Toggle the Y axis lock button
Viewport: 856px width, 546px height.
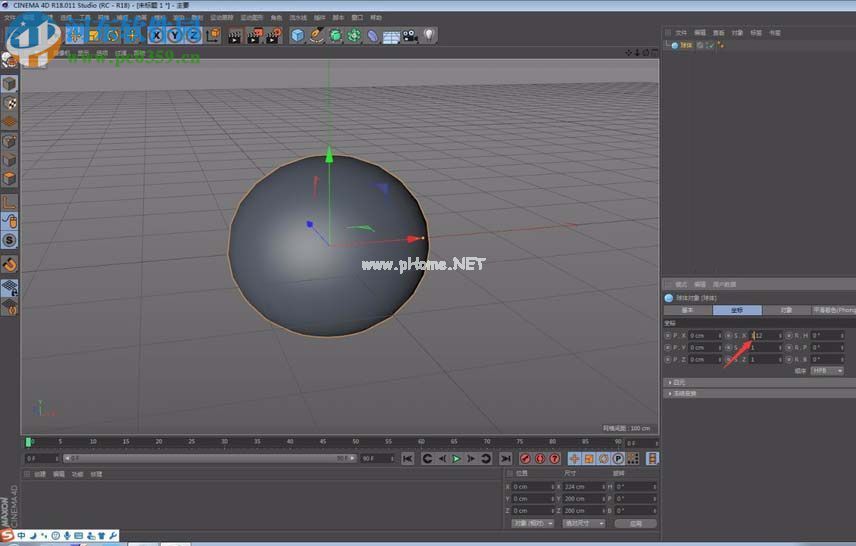(174, 36)
